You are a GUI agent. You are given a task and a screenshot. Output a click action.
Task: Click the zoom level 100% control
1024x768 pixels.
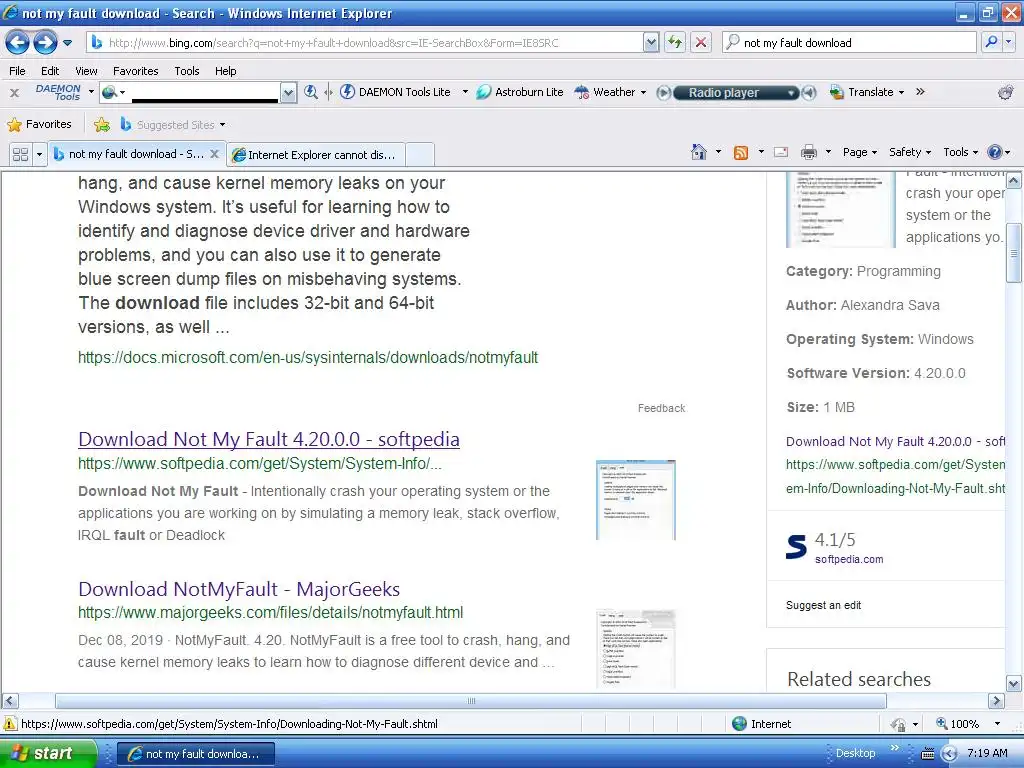(968, 724)
